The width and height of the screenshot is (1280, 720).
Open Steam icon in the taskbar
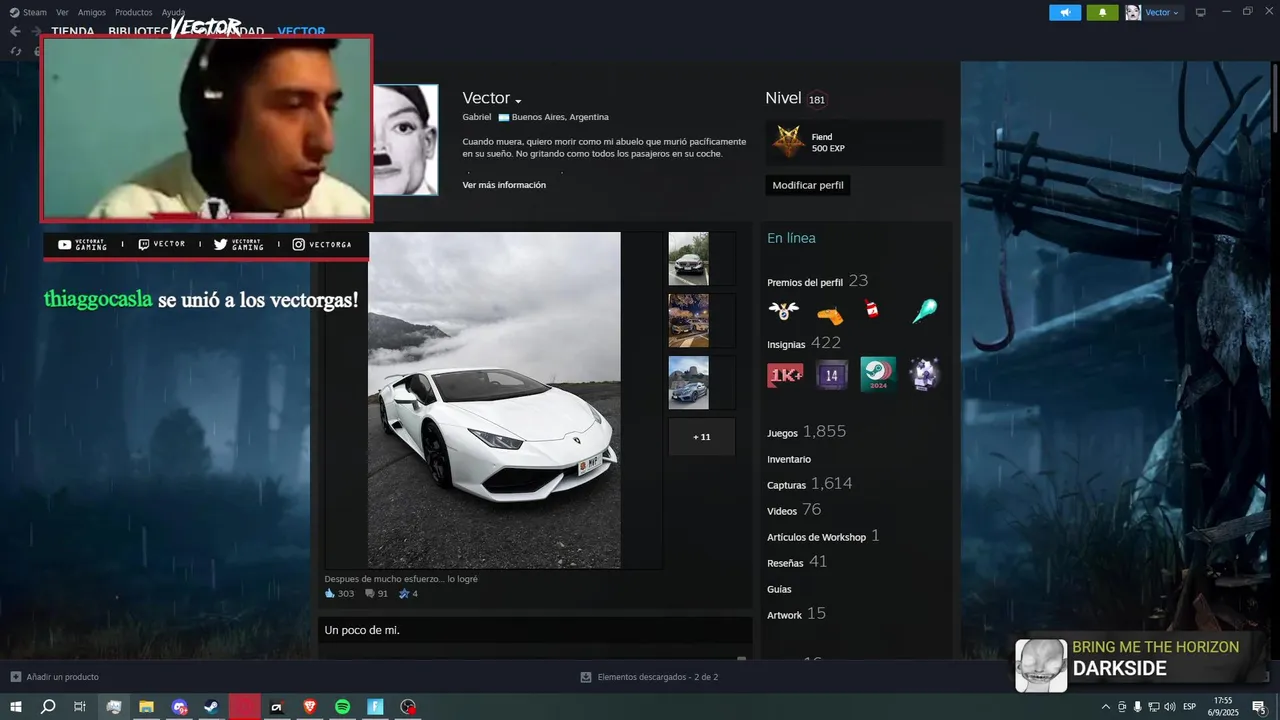click(212, 707)
